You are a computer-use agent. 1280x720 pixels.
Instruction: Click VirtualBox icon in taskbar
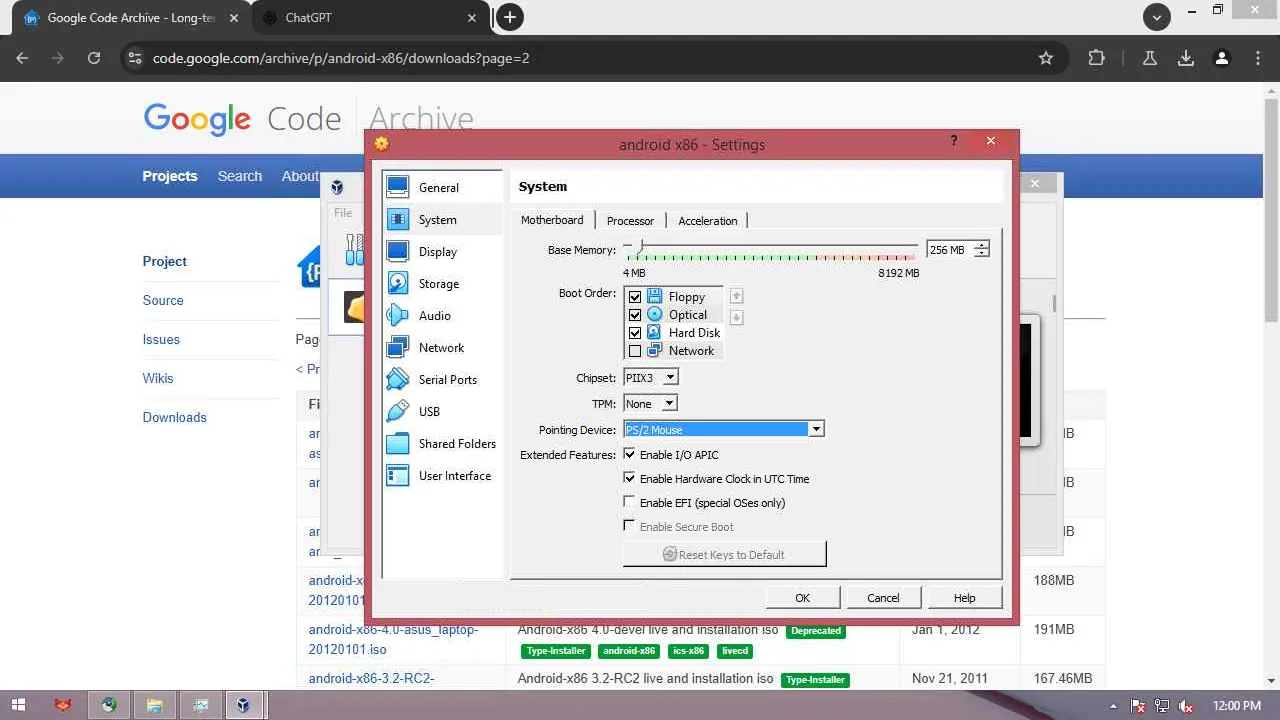coord(243,705)
